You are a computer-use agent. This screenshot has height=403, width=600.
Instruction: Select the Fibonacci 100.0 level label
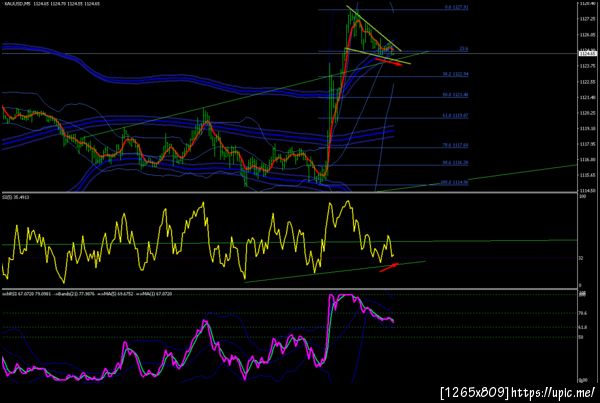click(455, 183)
